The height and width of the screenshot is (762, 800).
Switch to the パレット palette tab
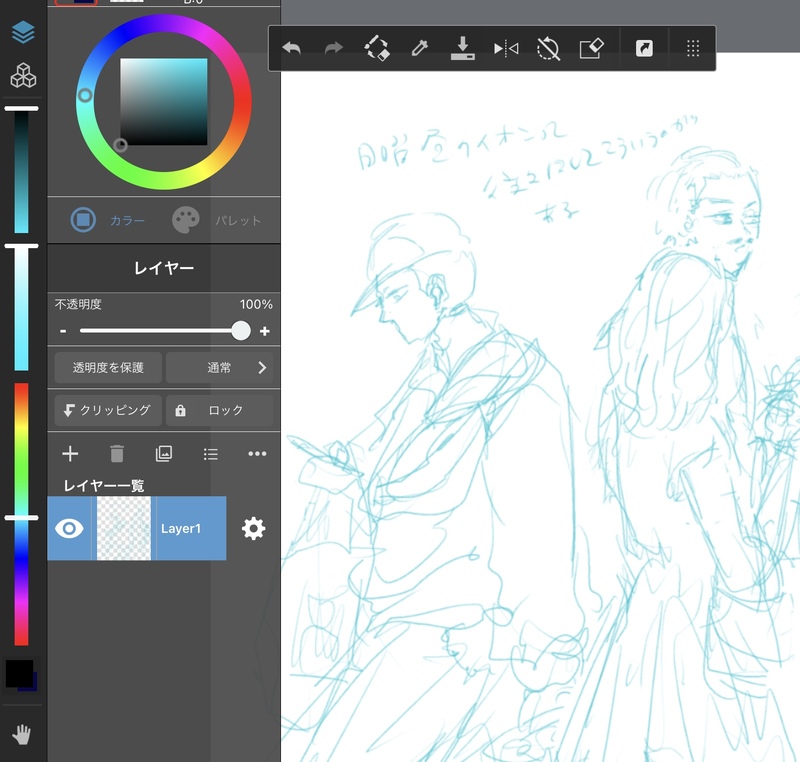tap(217, 220)
